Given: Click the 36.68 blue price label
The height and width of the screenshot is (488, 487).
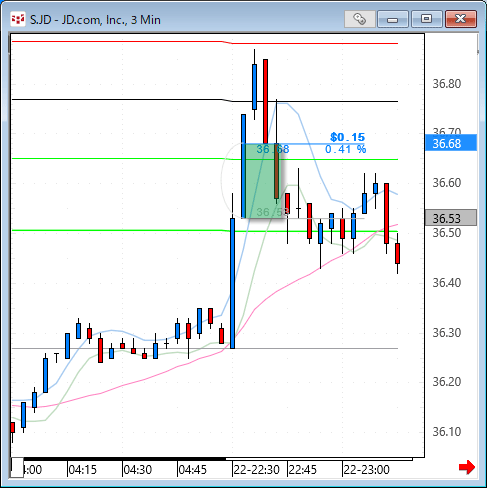Looking at the screenshot, I should click(x=451, y=143).
